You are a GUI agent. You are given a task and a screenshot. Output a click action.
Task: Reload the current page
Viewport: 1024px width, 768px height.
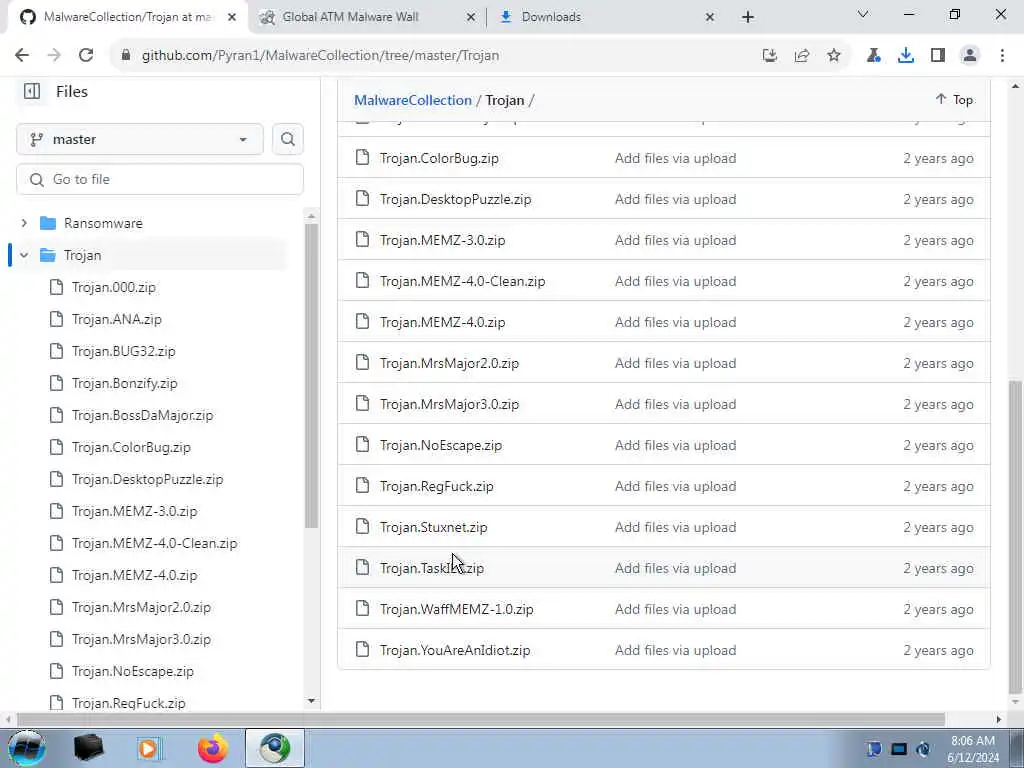86,56
